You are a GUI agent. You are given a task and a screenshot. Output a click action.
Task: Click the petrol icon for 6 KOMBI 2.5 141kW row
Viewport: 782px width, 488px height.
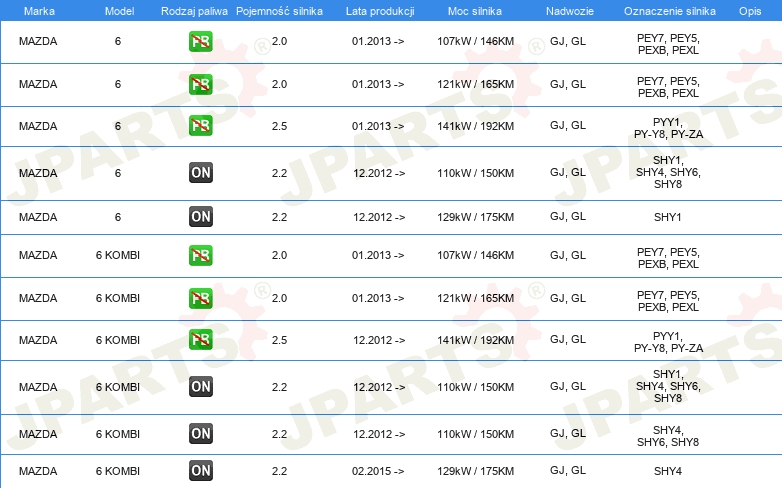point(200,339)
